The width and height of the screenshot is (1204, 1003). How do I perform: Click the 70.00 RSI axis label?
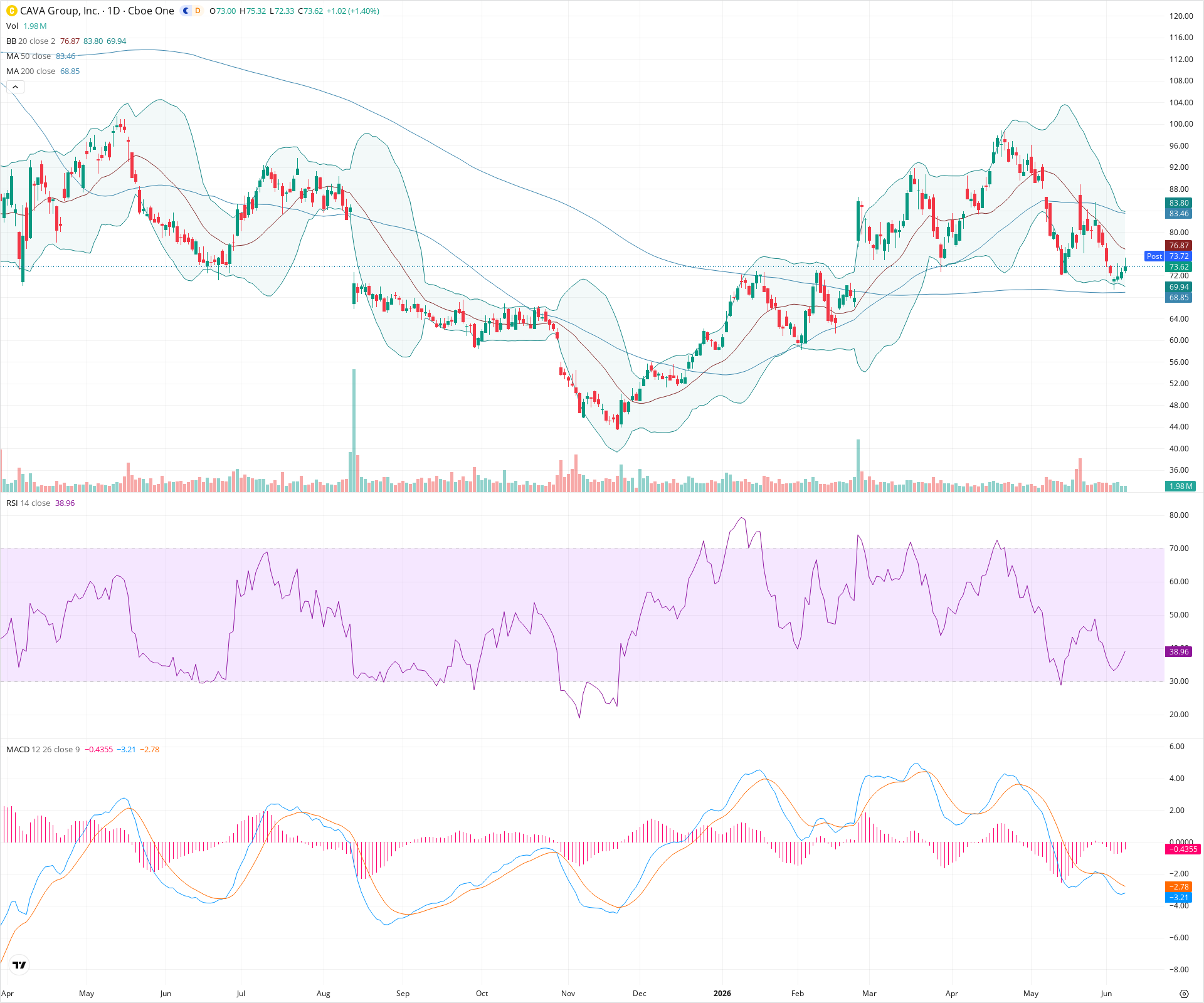pyautogui.click(x=1179, y=549)
